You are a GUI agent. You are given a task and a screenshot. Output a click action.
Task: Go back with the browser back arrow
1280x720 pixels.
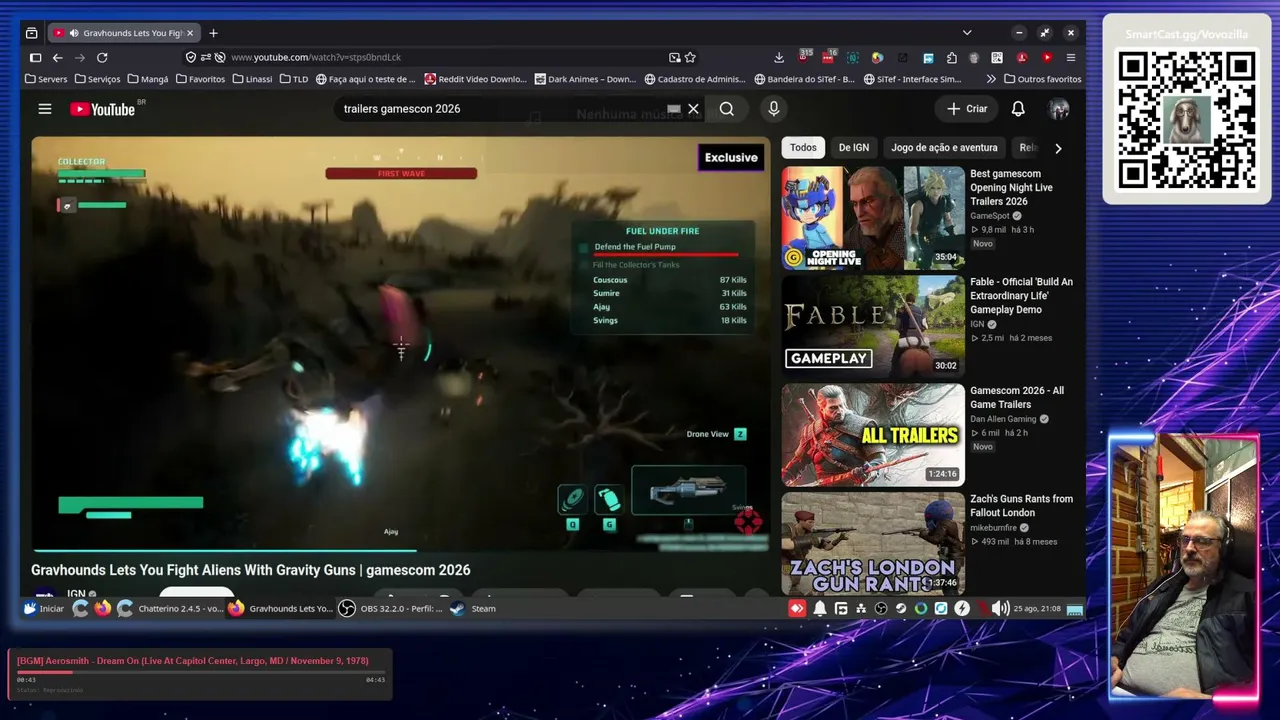[x=58, y=58]
